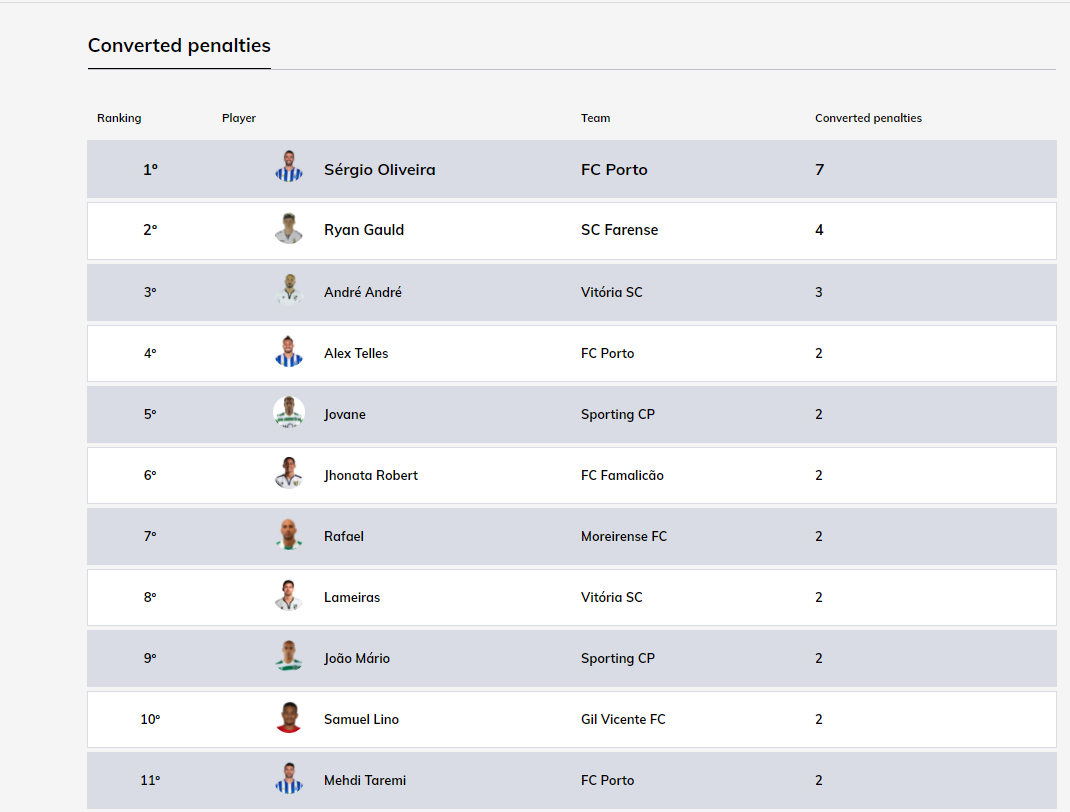Open the Sérgio Oliveira player name link

tap(379, 170)
